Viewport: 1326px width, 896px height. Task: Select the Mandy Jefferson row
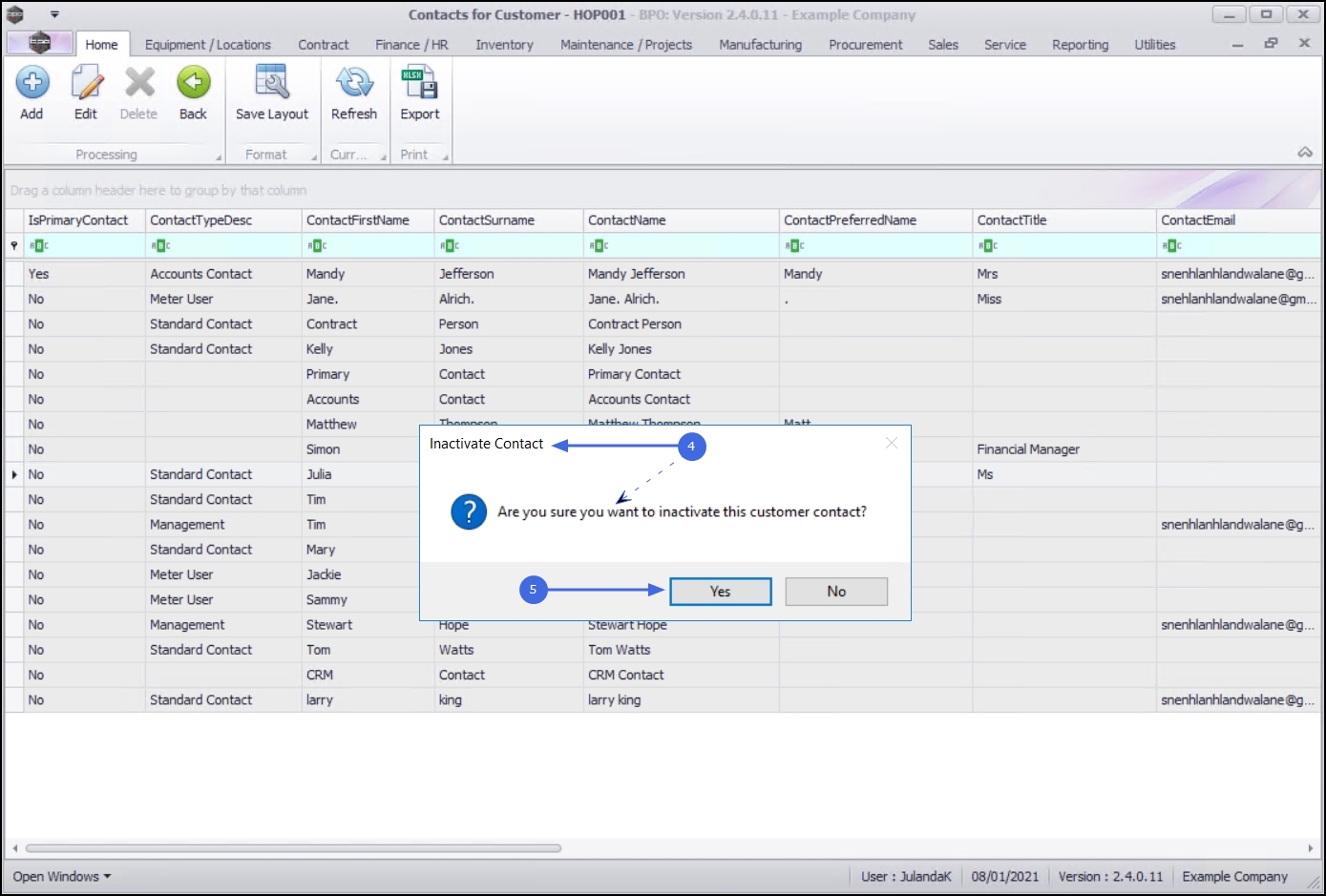coord(663,274)
